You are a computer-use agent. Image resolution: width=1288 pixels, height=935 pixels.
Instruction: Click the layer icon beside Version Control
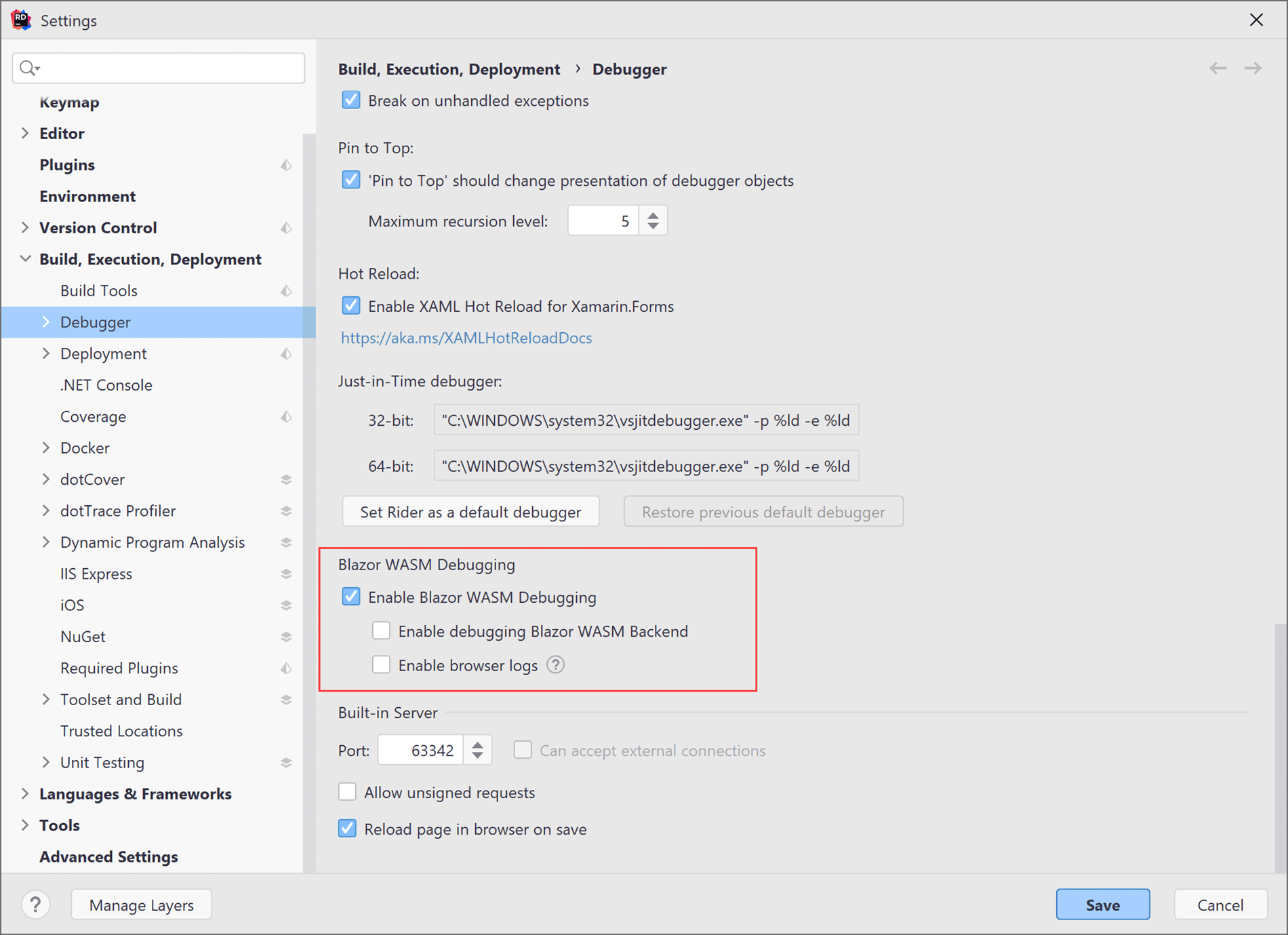(x=287, y=228)
